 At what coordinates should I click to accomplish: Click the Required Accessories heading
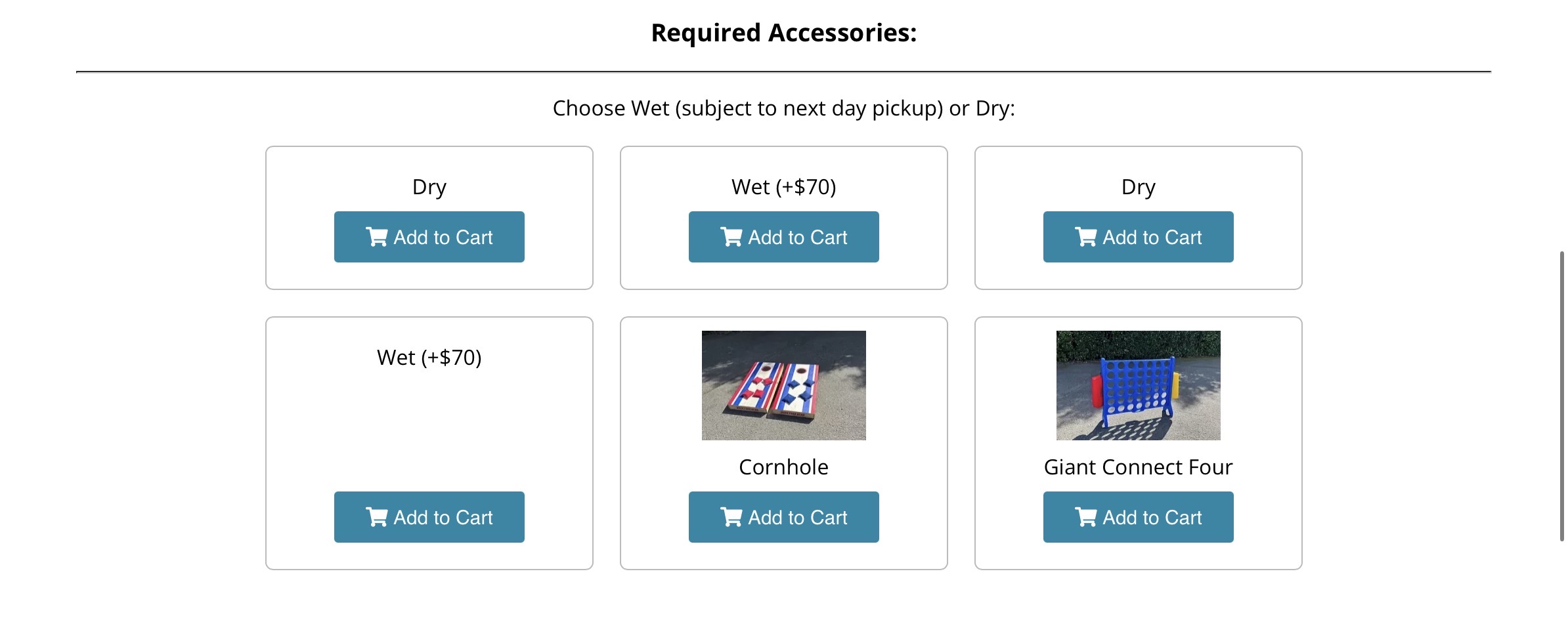783,33
